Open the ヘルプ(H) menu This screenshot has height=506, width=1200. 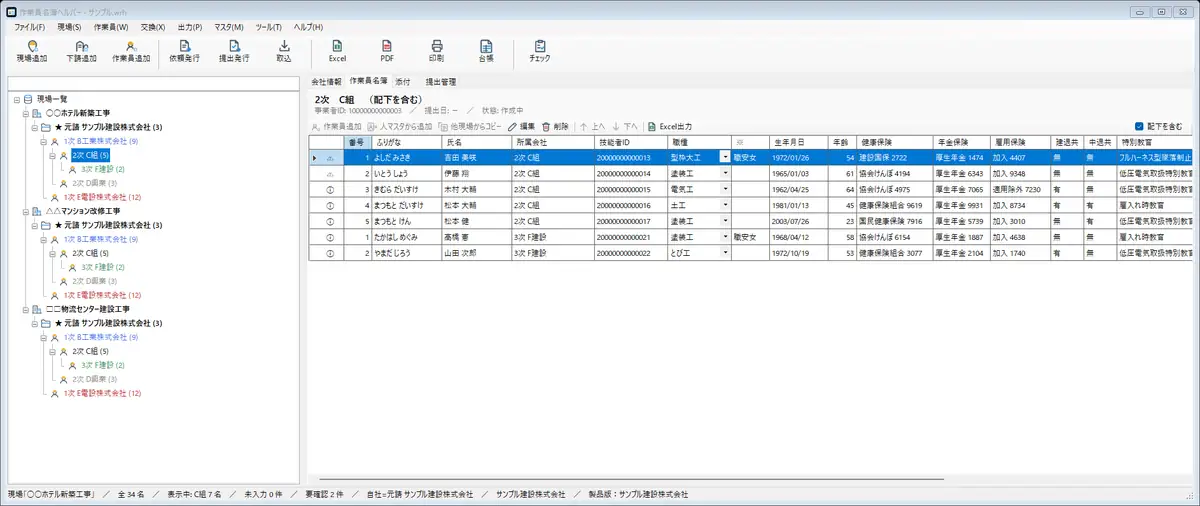pyautogui.click(x=310, y=26)
